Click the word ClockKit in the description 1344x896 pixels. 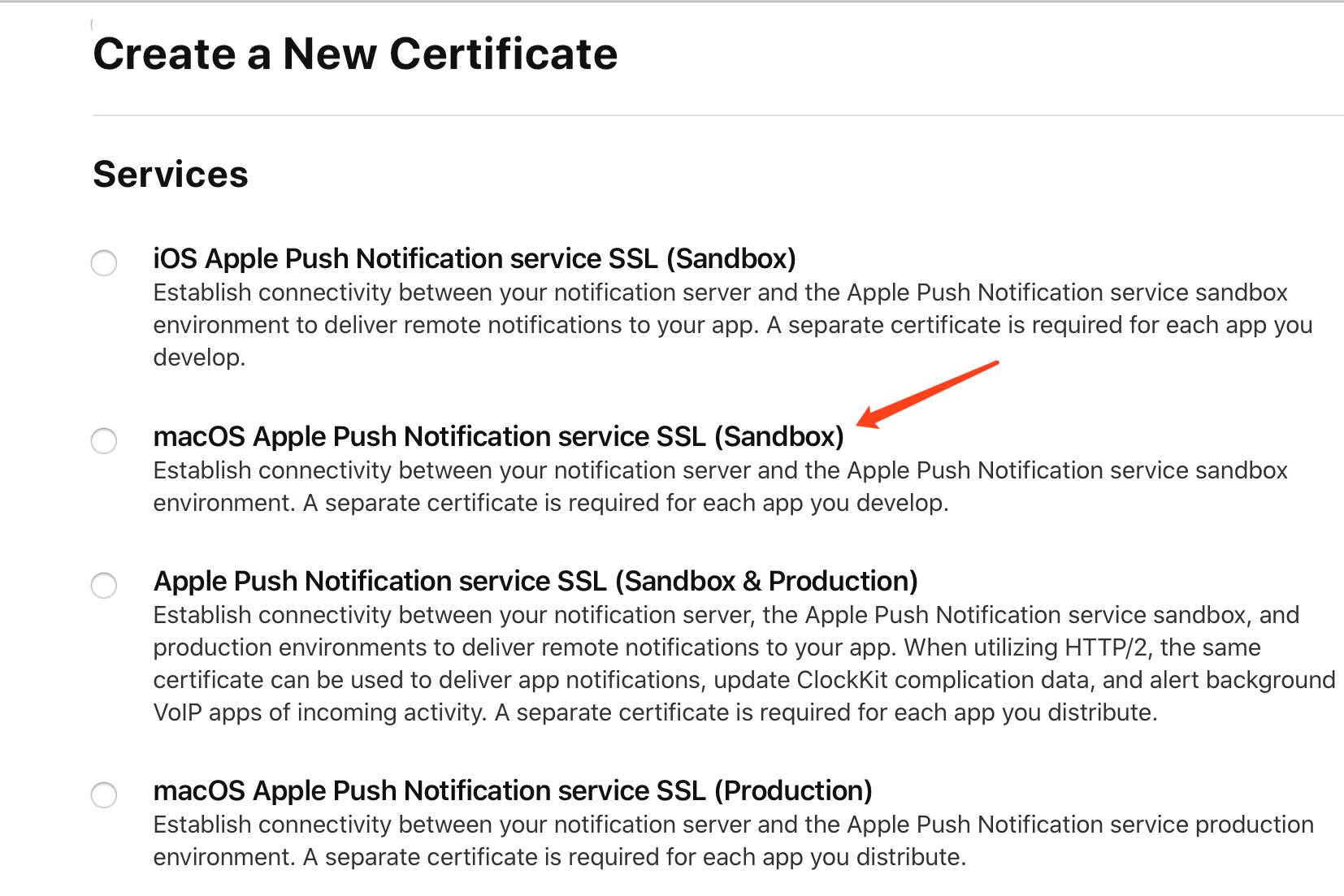(x=842, y=680)
